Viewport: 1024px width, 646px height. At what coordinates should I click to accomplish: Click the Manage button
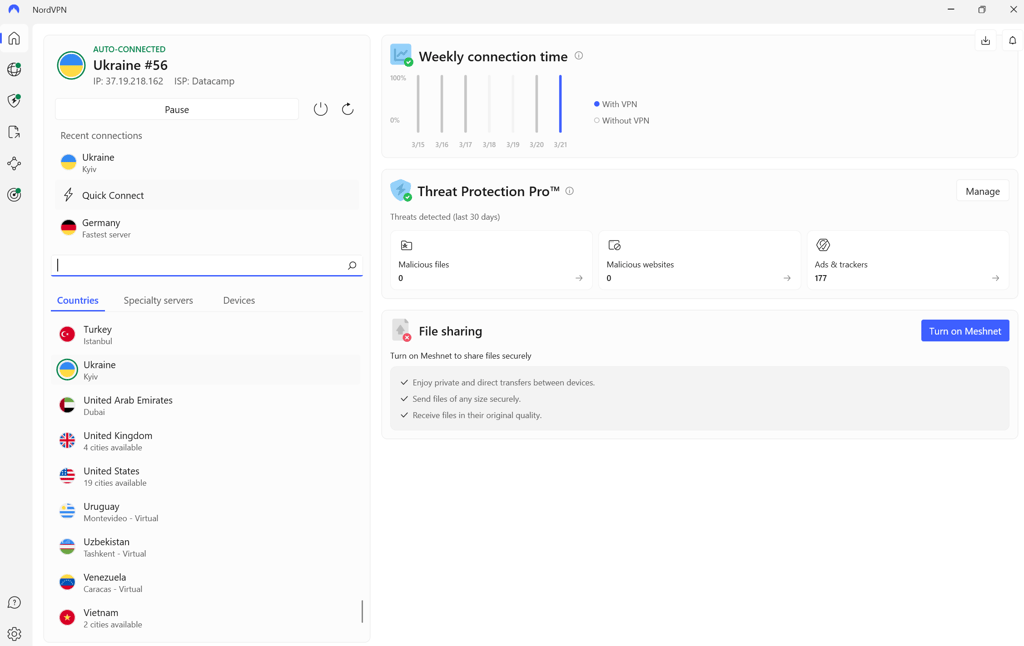click(x=982, y=191)
